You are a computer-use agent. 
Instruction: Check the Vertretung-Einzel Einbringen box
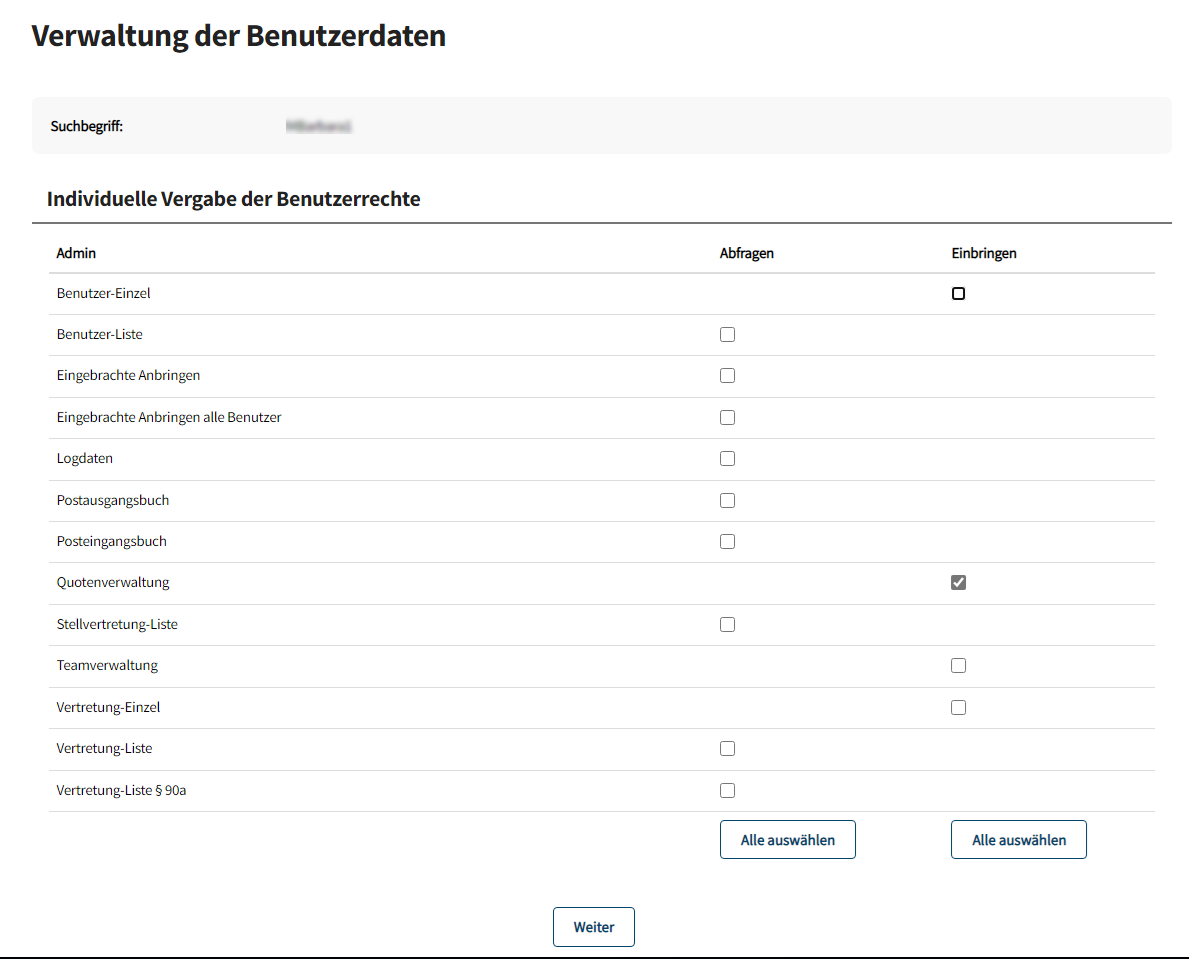pos(958,708)
